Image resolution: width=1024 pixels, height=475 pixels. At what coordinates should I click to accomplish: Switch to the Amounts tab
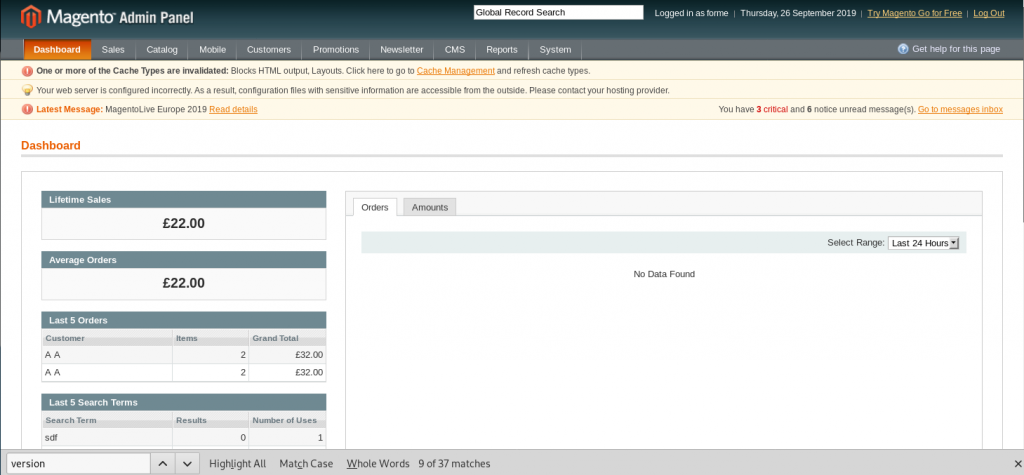[430, 207]
